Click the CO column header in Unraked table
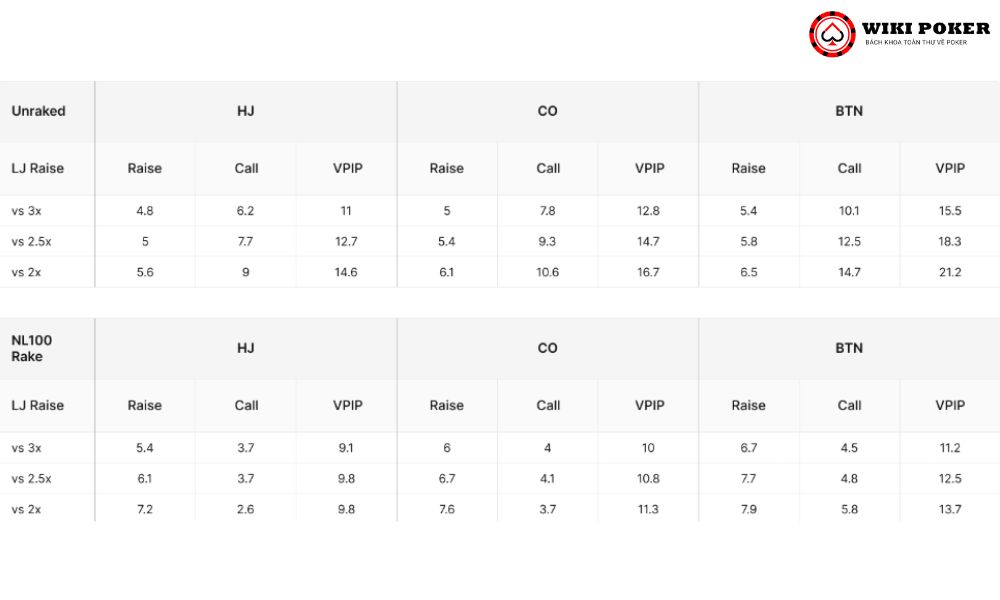 coord(547,112)
